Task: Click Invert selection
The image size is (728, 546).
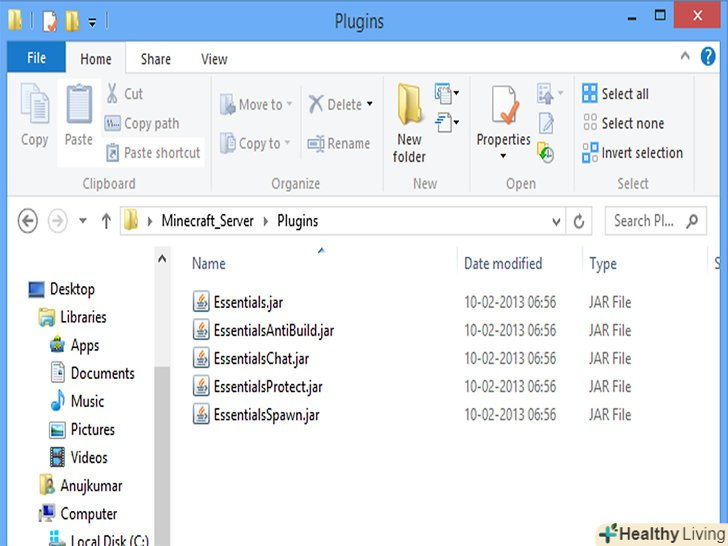Action: (x=633, y=153)
